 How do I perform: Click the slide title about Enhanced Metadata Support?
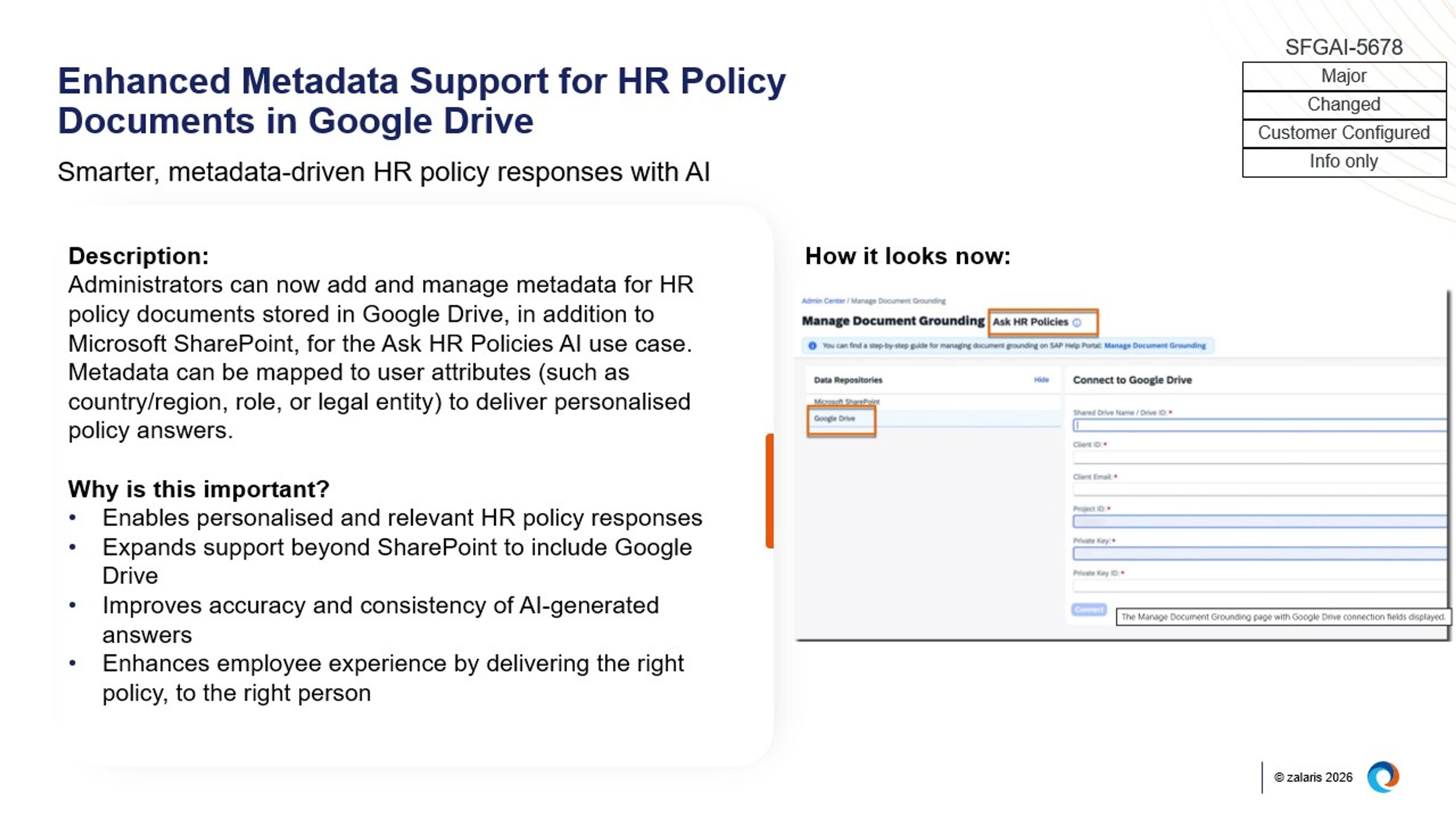pos(422,100)
